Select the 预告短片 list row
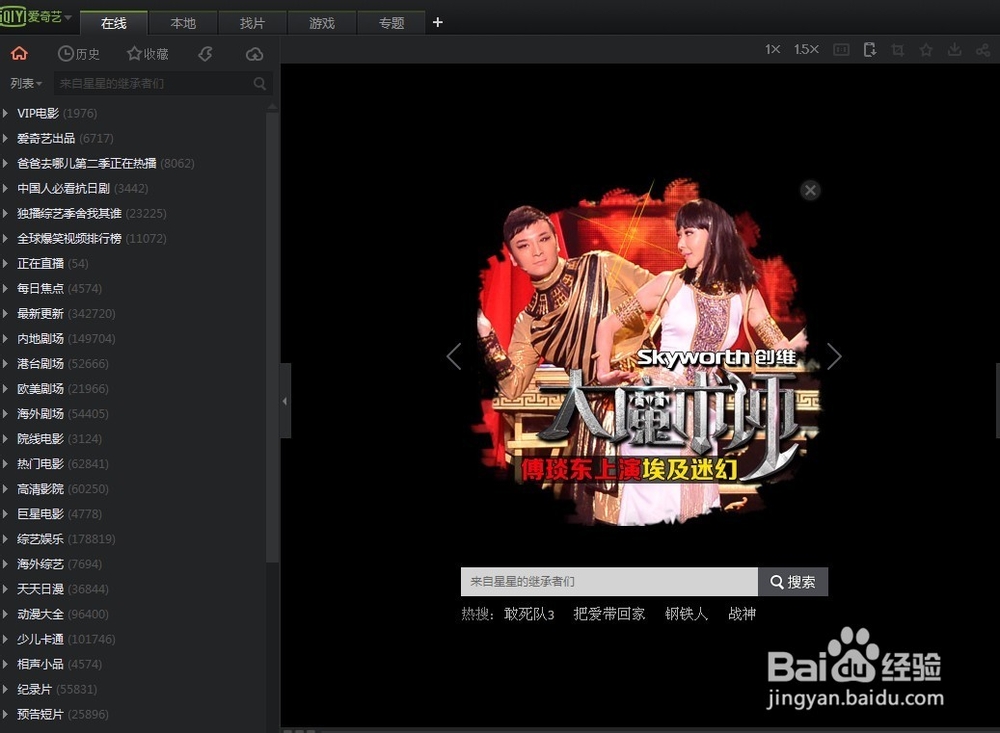Screen dimensions: 1000x733 click(133, 714)
